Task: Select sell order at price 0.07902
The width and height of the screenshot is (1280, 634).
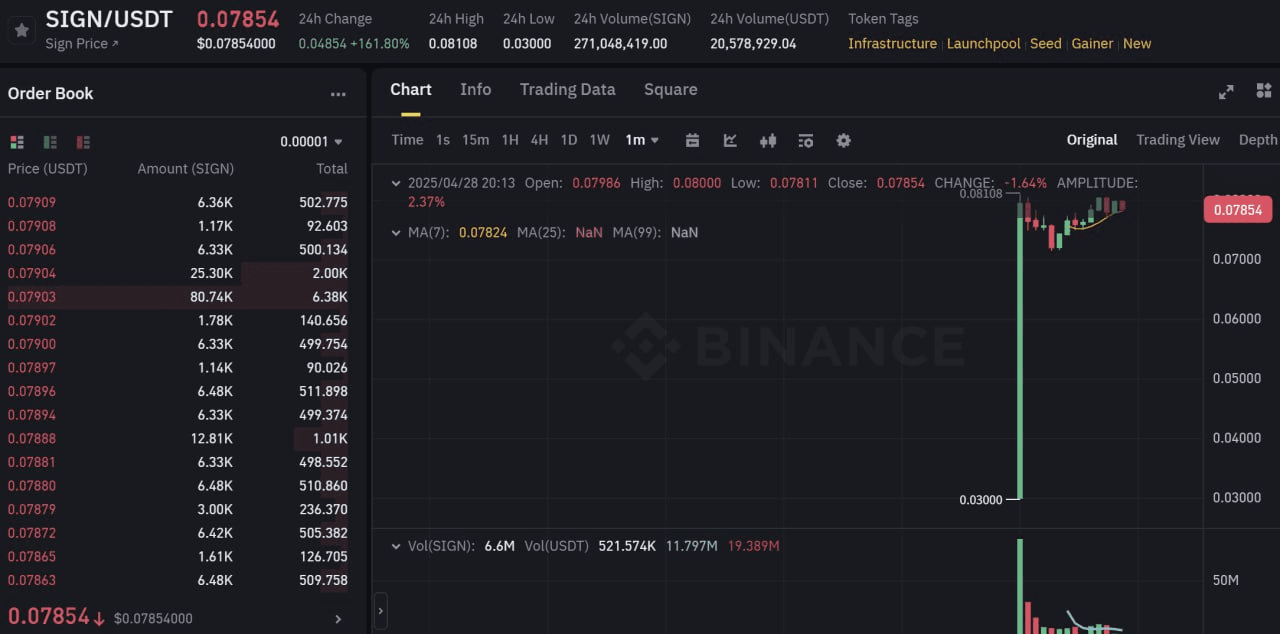Action: (x=178, y=321)
